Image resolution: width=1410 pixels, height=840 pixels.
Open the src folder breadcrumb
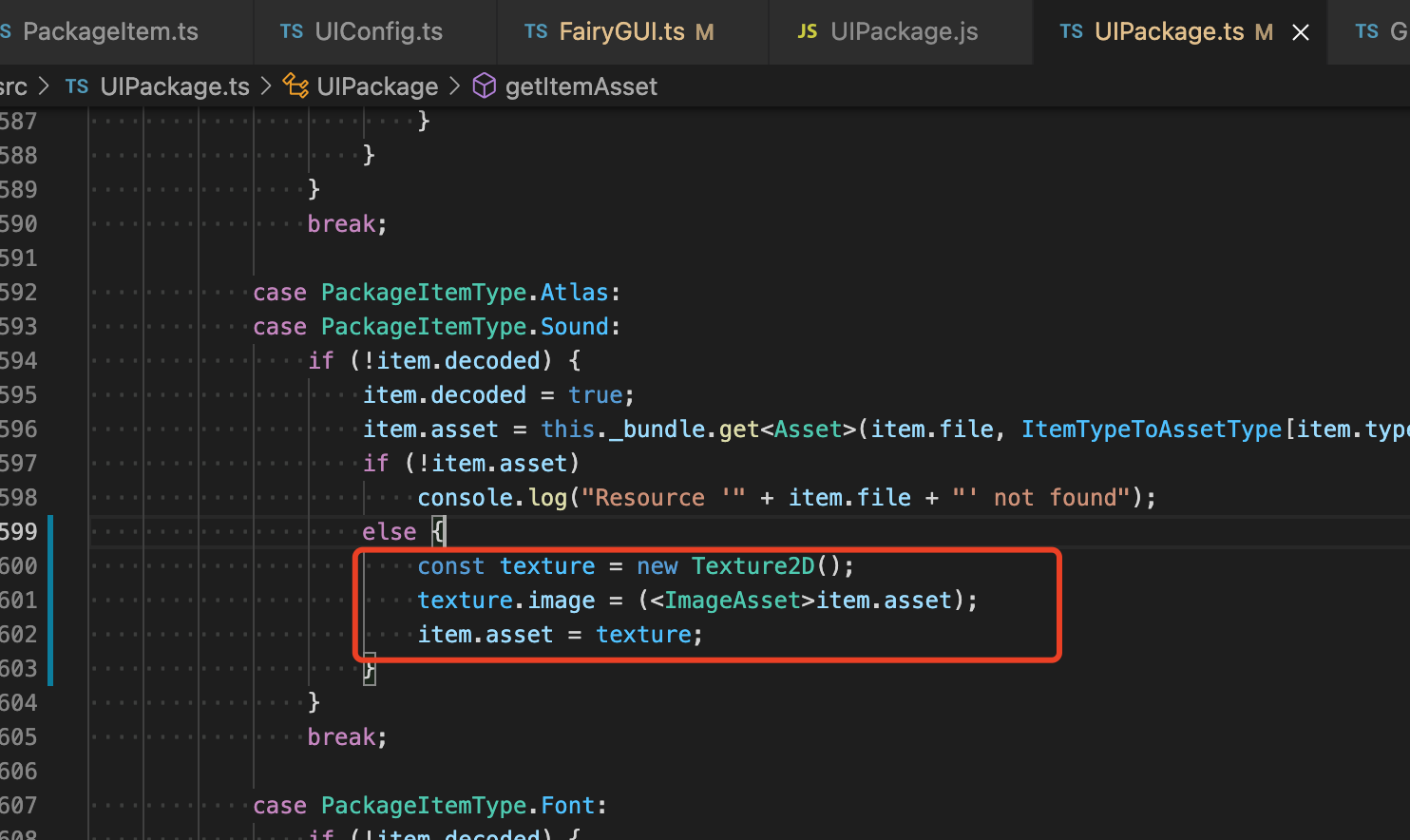(13, 86)
